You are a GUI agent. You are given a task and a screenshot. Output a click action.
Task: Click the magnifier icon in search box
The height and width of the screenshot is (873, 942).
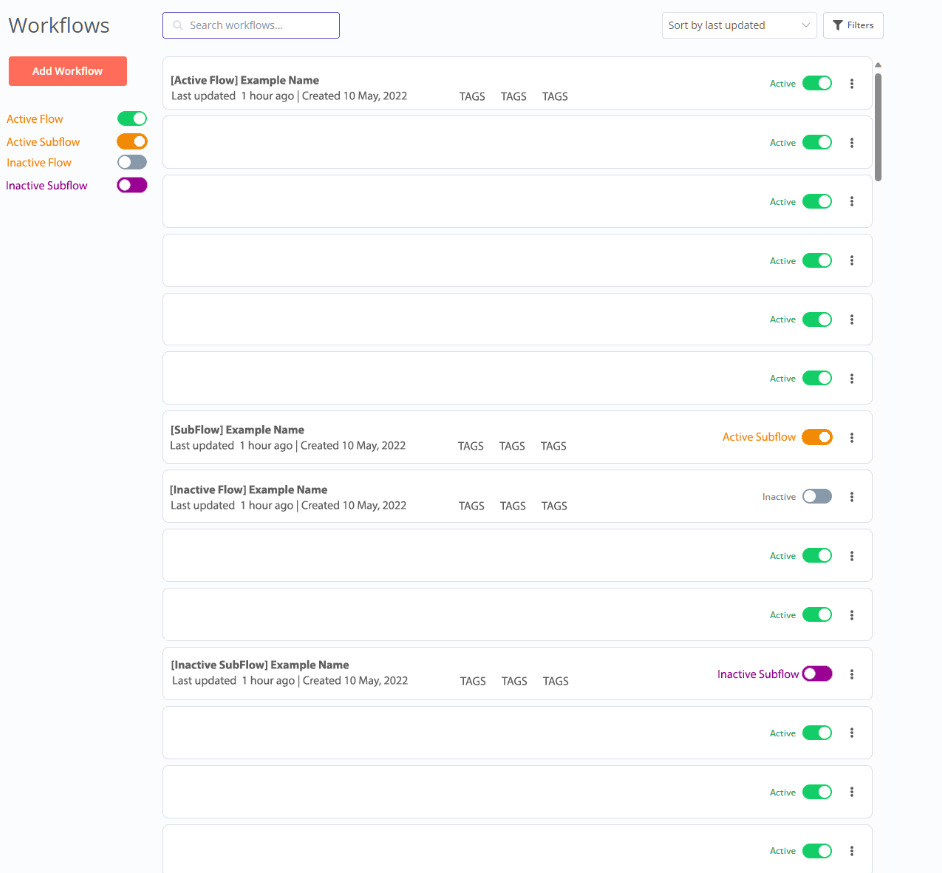tap(178, 26)
